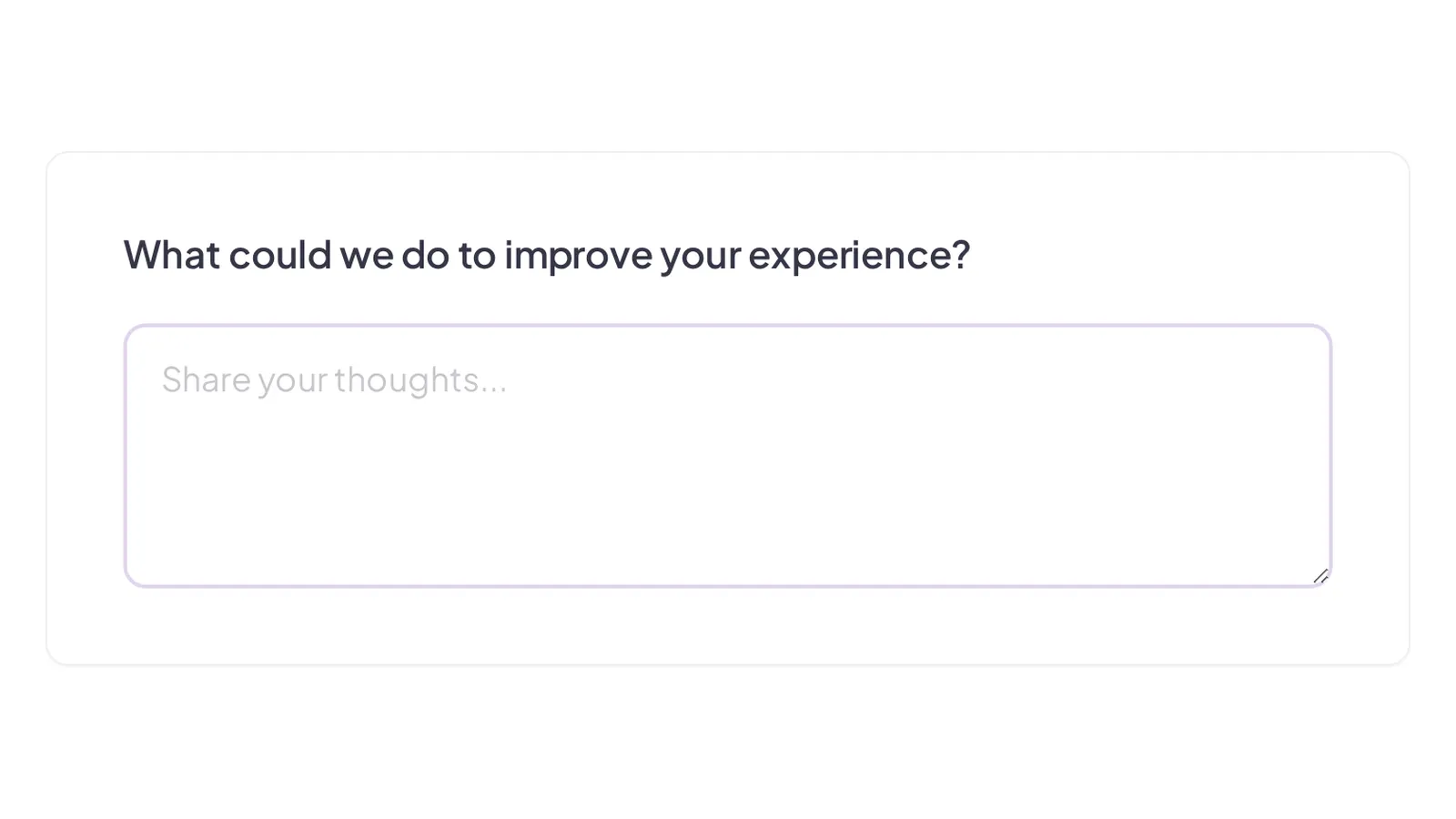This screenshot has width=1456, height=819.
Task: Click the word 'experience?' in the heading
Action: [x=859, y=256]
